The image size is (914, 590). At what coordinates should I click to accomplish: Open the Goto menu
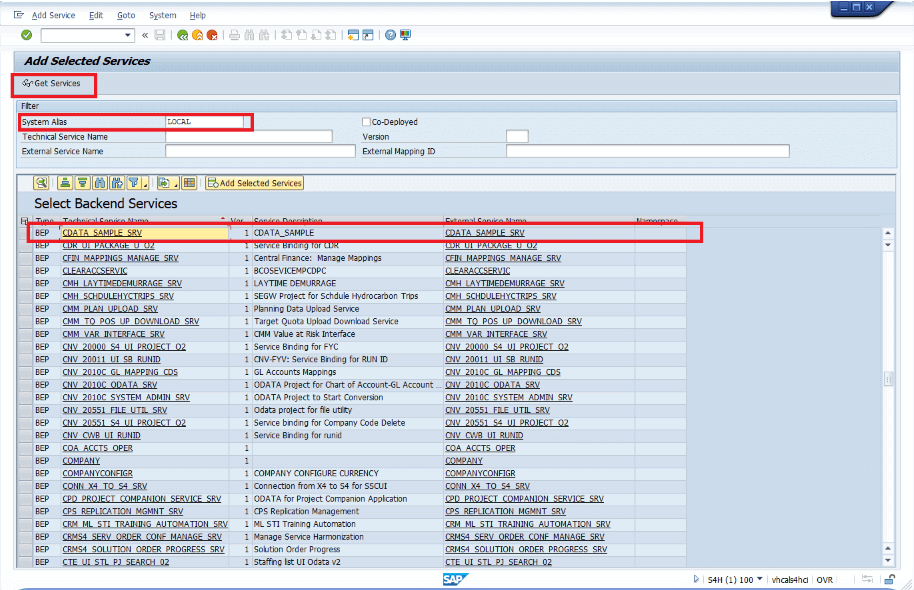126,15
